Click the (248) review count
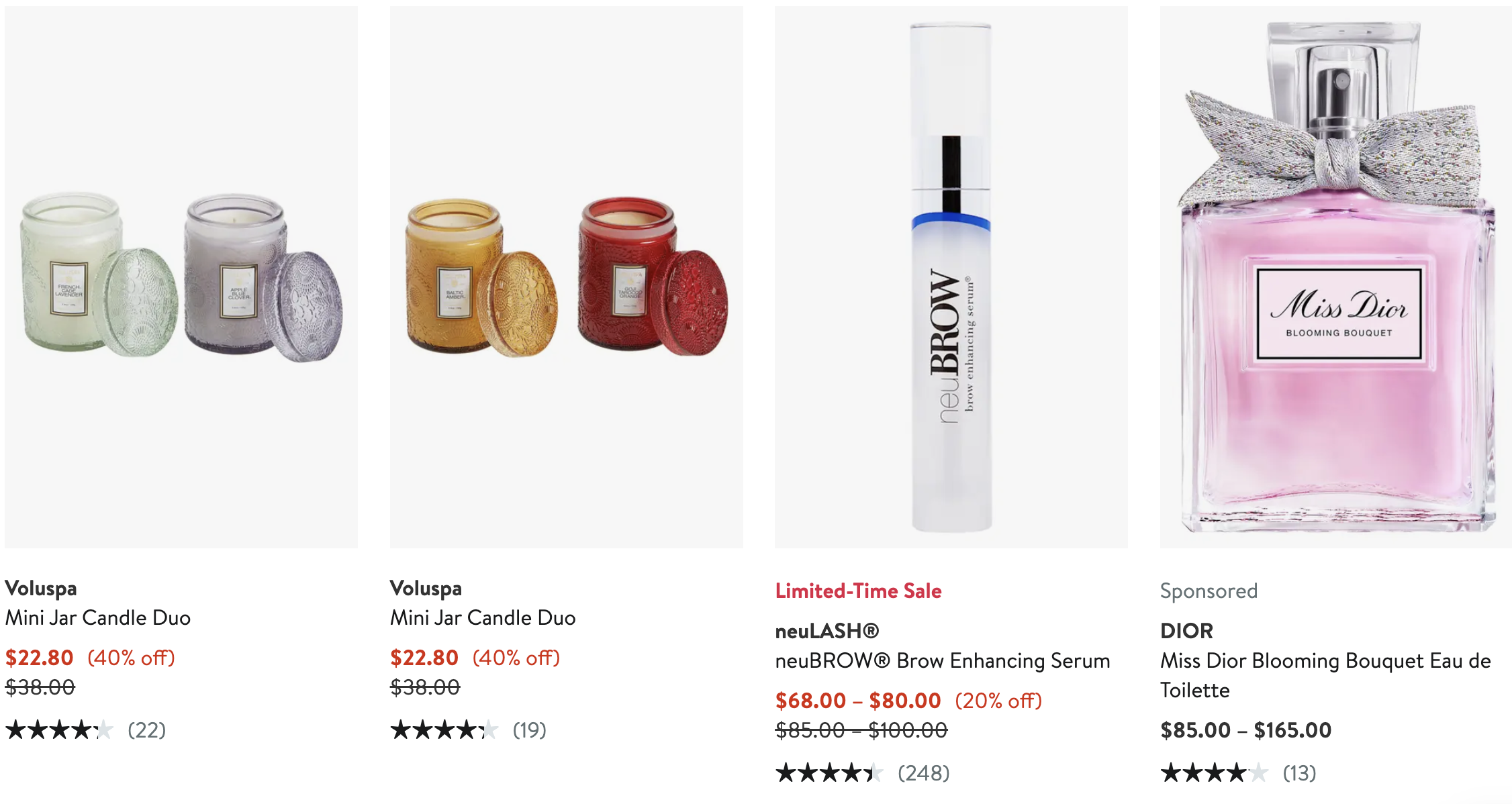This screenshot has width=1512, height=804. click(x=924, y=772)
